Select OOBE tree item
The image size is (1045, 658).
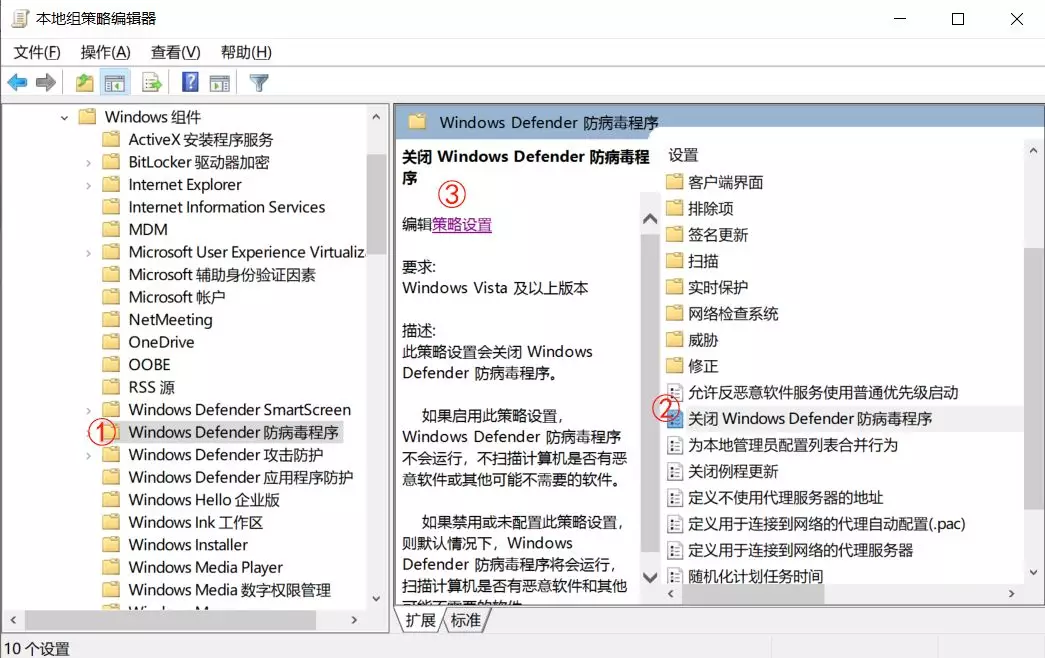[149, 365]
